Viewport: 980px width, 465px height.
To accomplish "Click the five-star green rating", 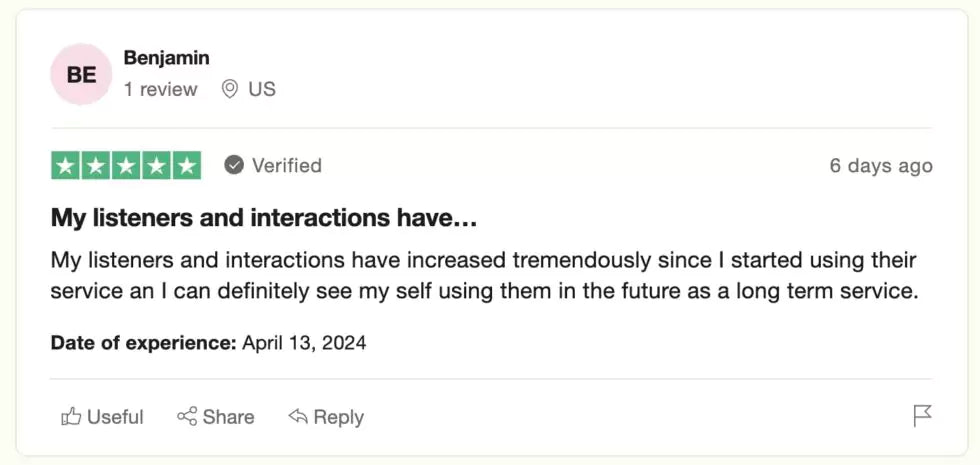I will click(x=126, y=166).
